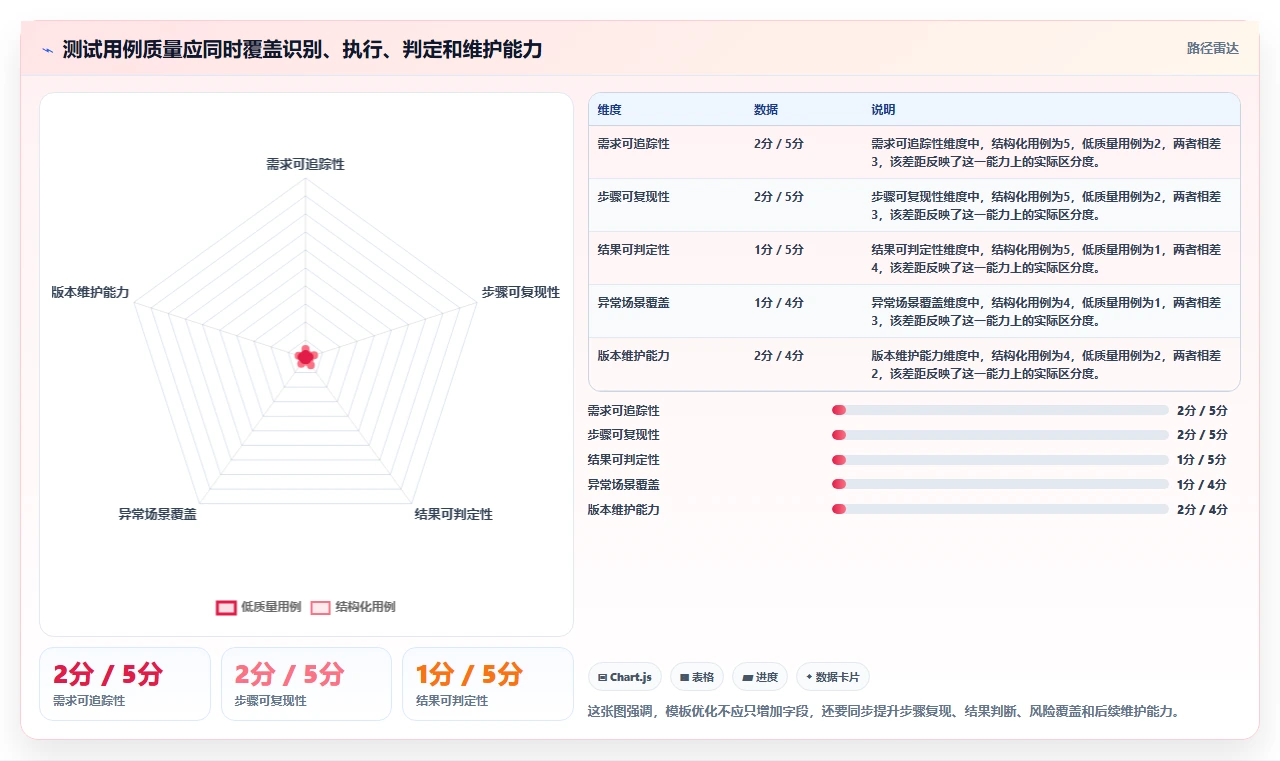
Task: Click the 结果可判定性 progress bar
Action: [1000, 460]
